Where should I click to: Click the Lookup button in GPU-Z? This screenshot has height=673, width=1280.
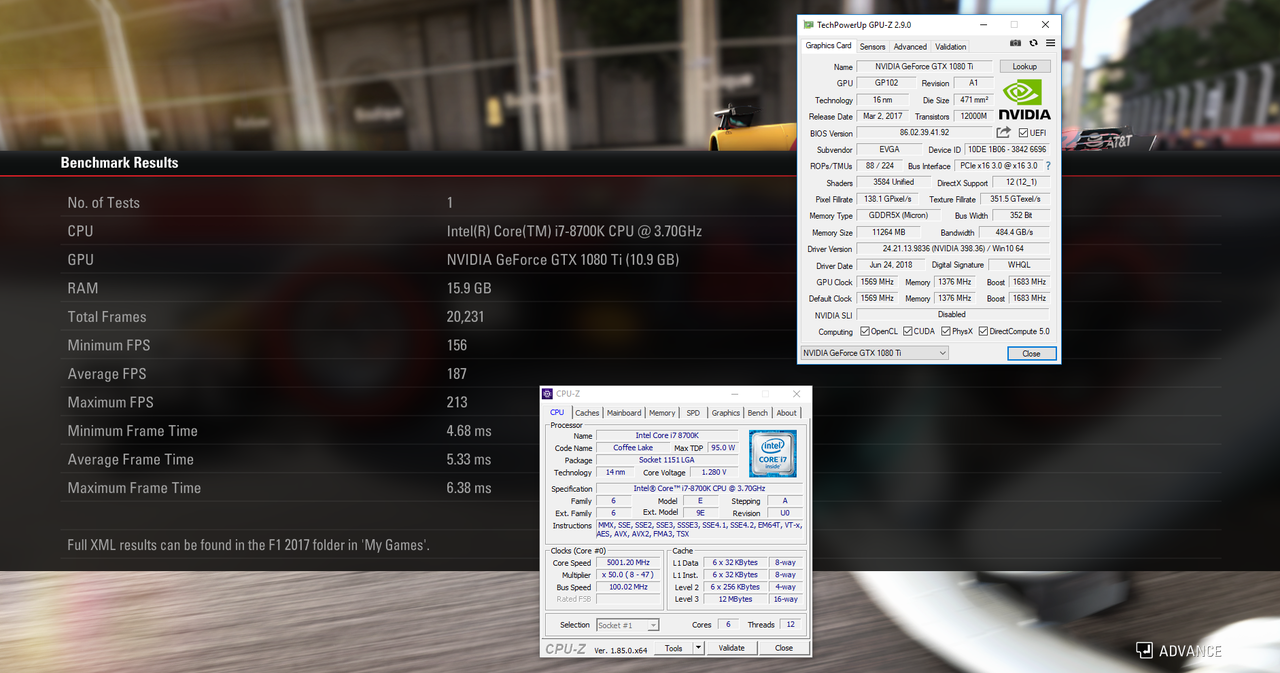1025,67
